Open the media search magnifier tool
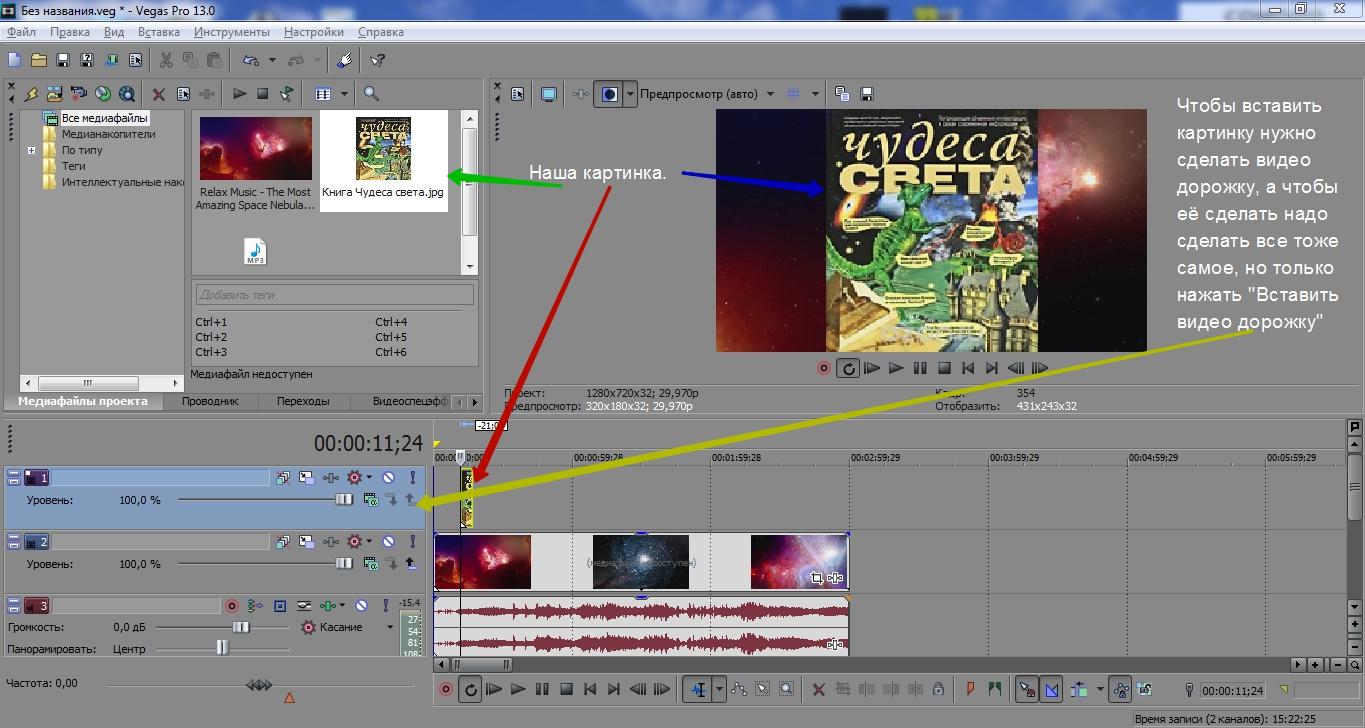 [x=371, y=94]
